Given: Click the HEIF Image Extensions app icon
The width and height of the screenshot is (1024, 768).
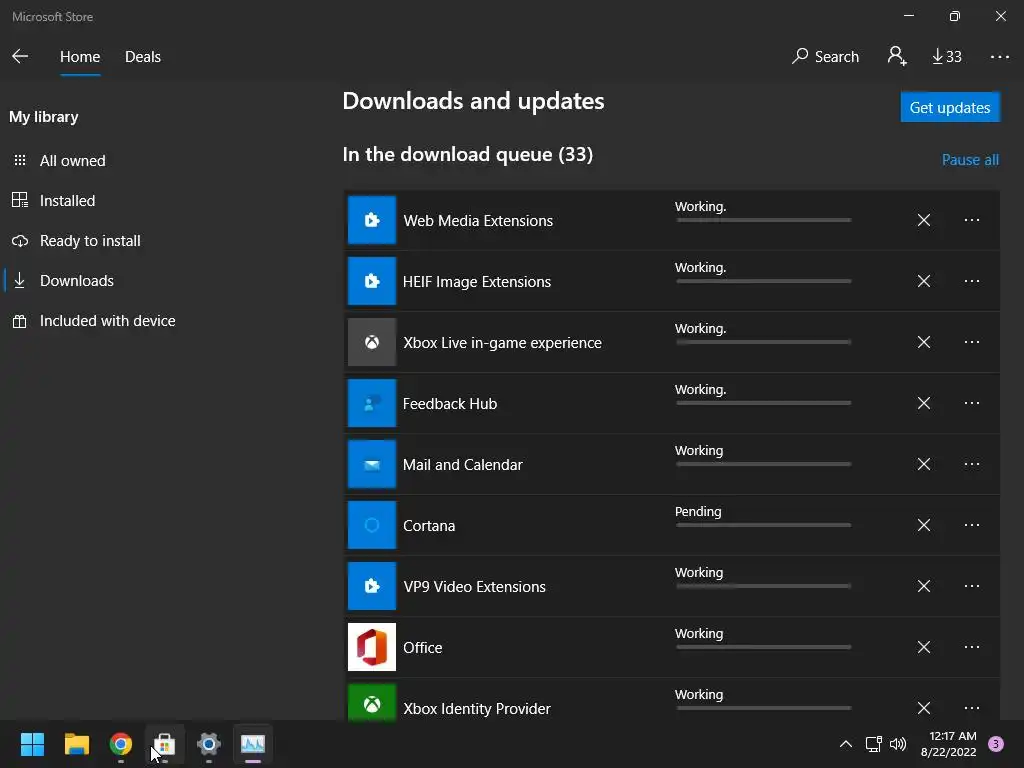Looking at the screenshot, I should tap(372, 281).
